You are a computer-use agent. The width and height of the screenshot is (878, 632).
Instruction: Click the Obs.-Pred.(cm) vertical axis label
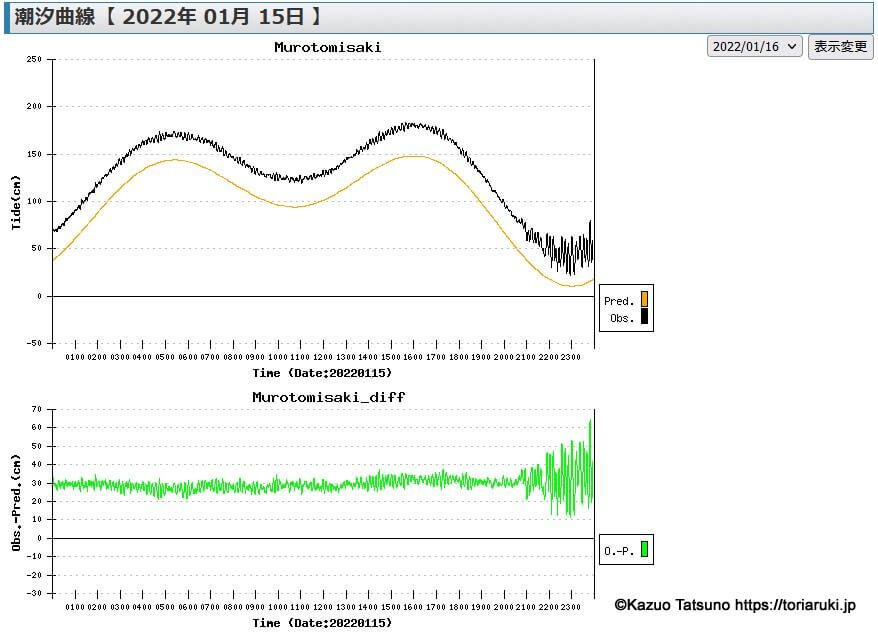tap(17, 501)
